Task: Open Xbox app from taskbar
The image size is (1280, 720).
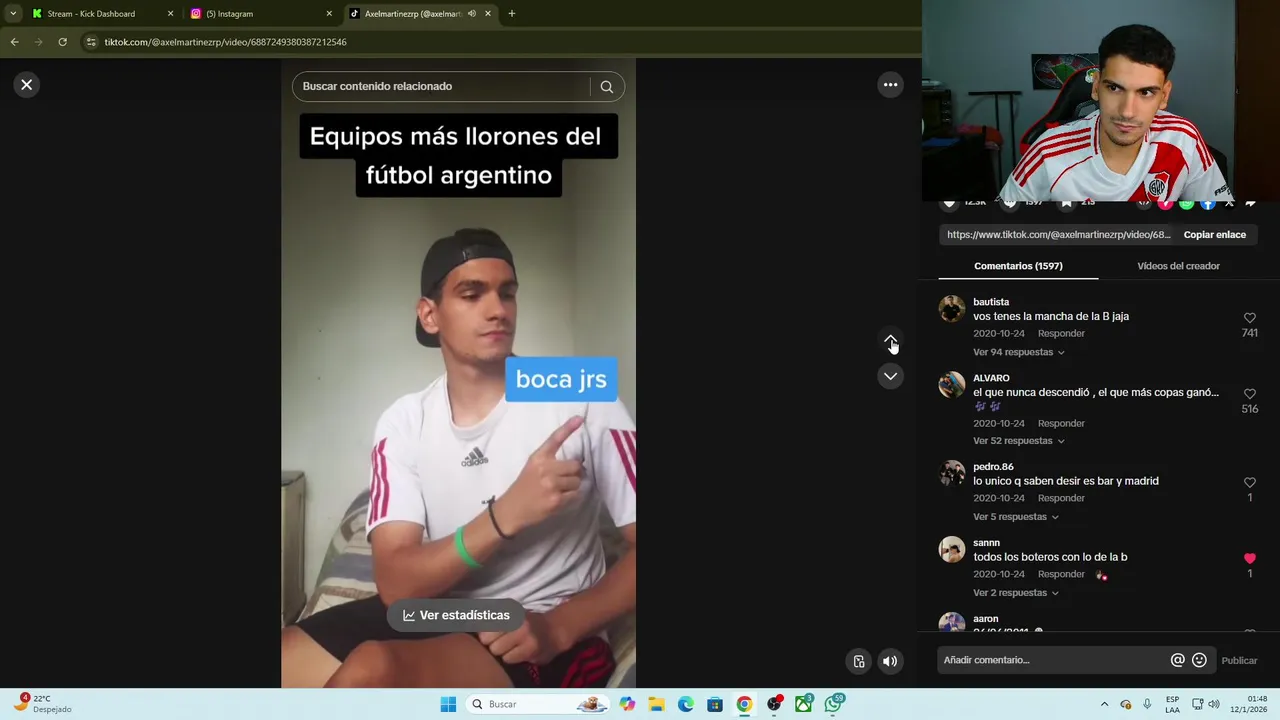Action: 803,704
